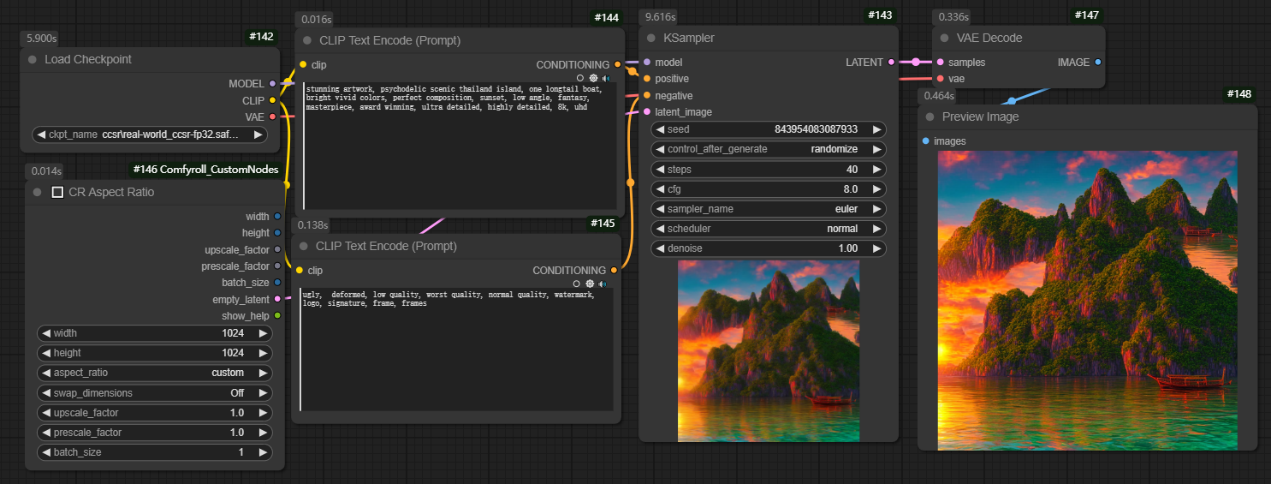Click the circle icon above the 'ugly, deformed' prompt
Viewport: 1271px width, 484px height.
click(x=577, y=283)
